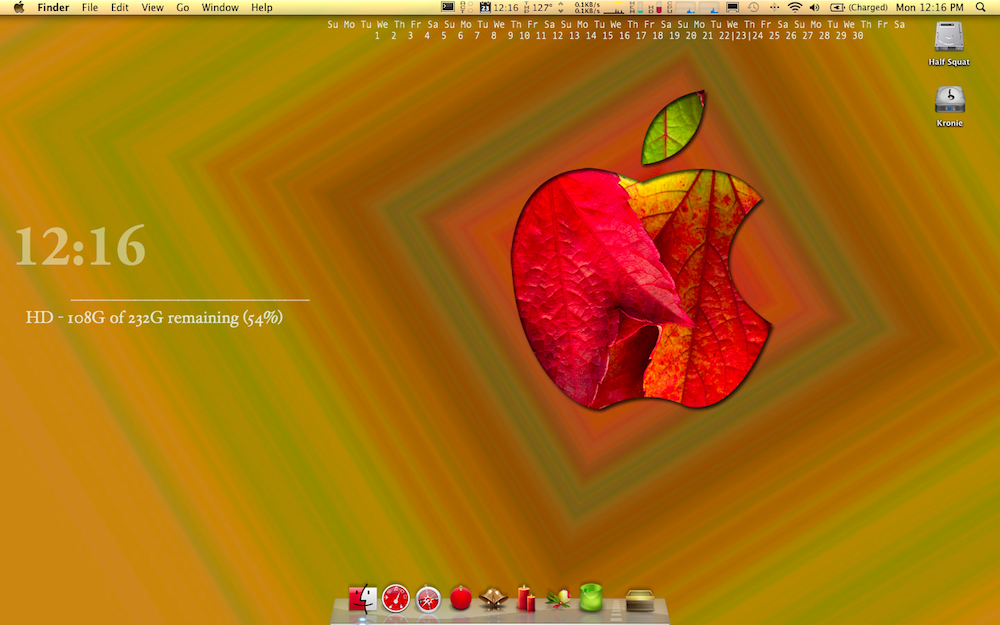Viewport: 1000px width, 625px height.
Task: Click the green candle holder Dock icon
Action: (x=591, y=598)
